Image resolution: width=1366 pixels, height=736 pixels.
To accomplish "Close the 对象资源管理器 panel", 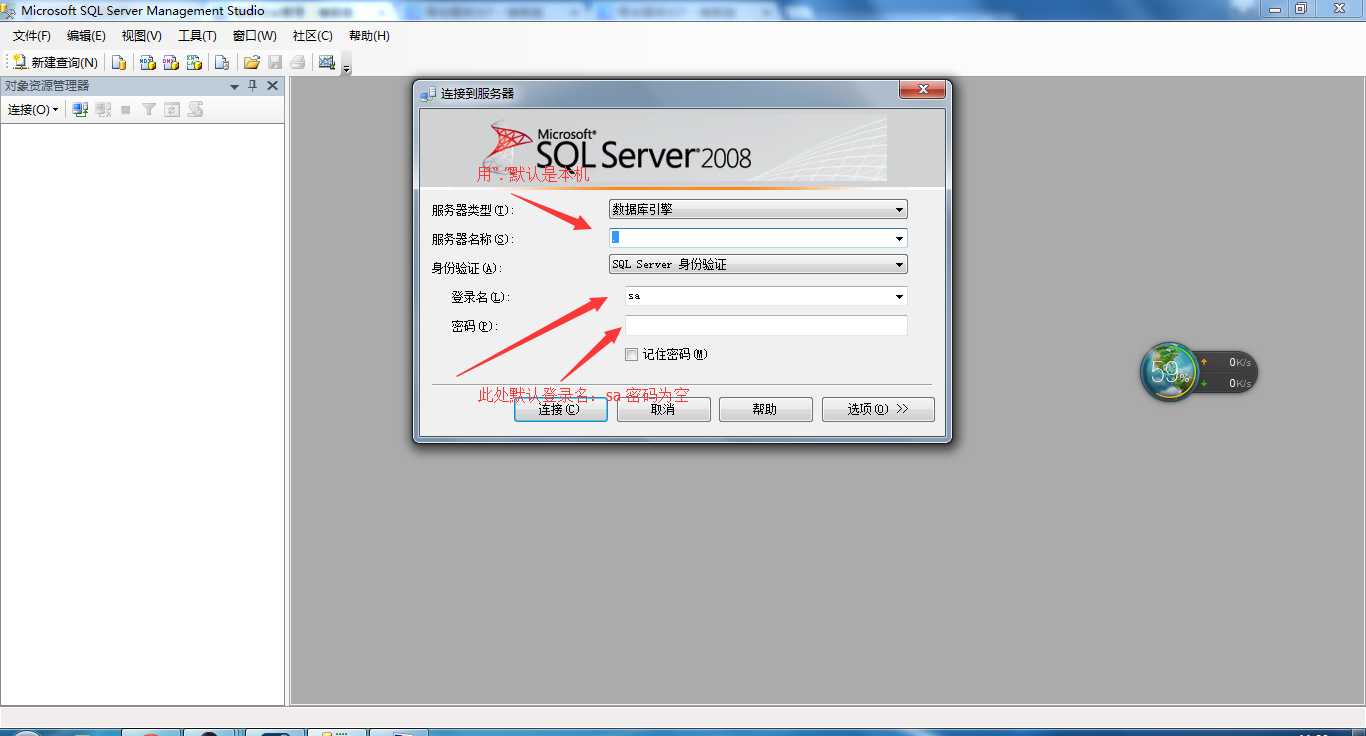I will coord(272,86).
